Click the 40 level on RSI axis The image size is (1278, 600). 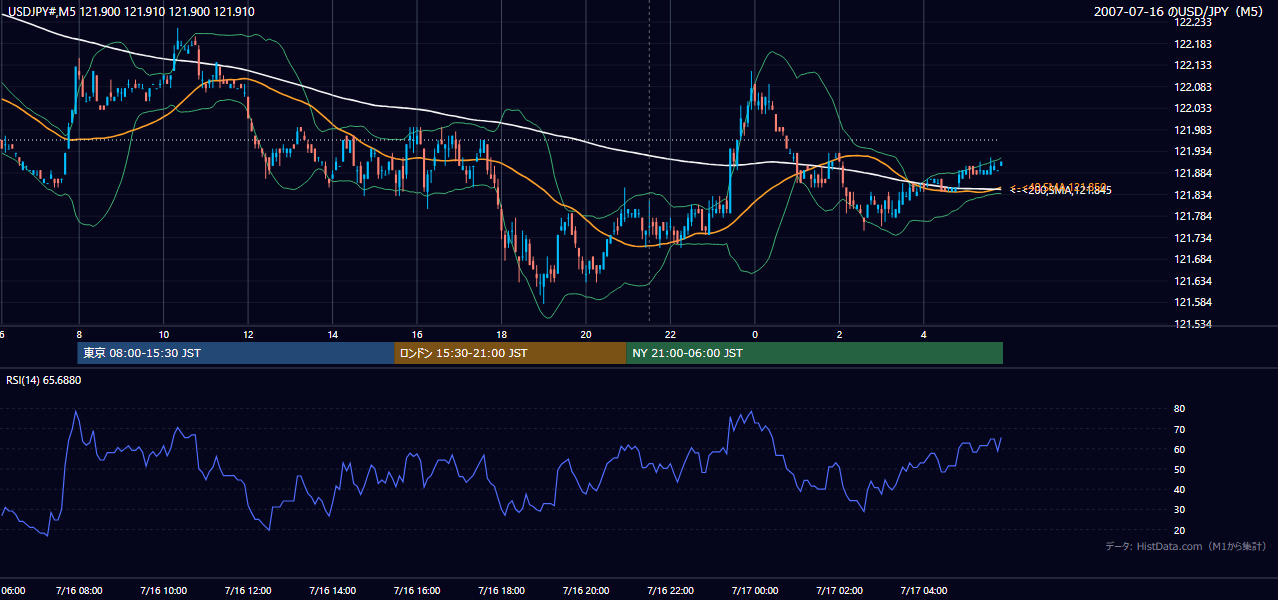click(1179, 489)
